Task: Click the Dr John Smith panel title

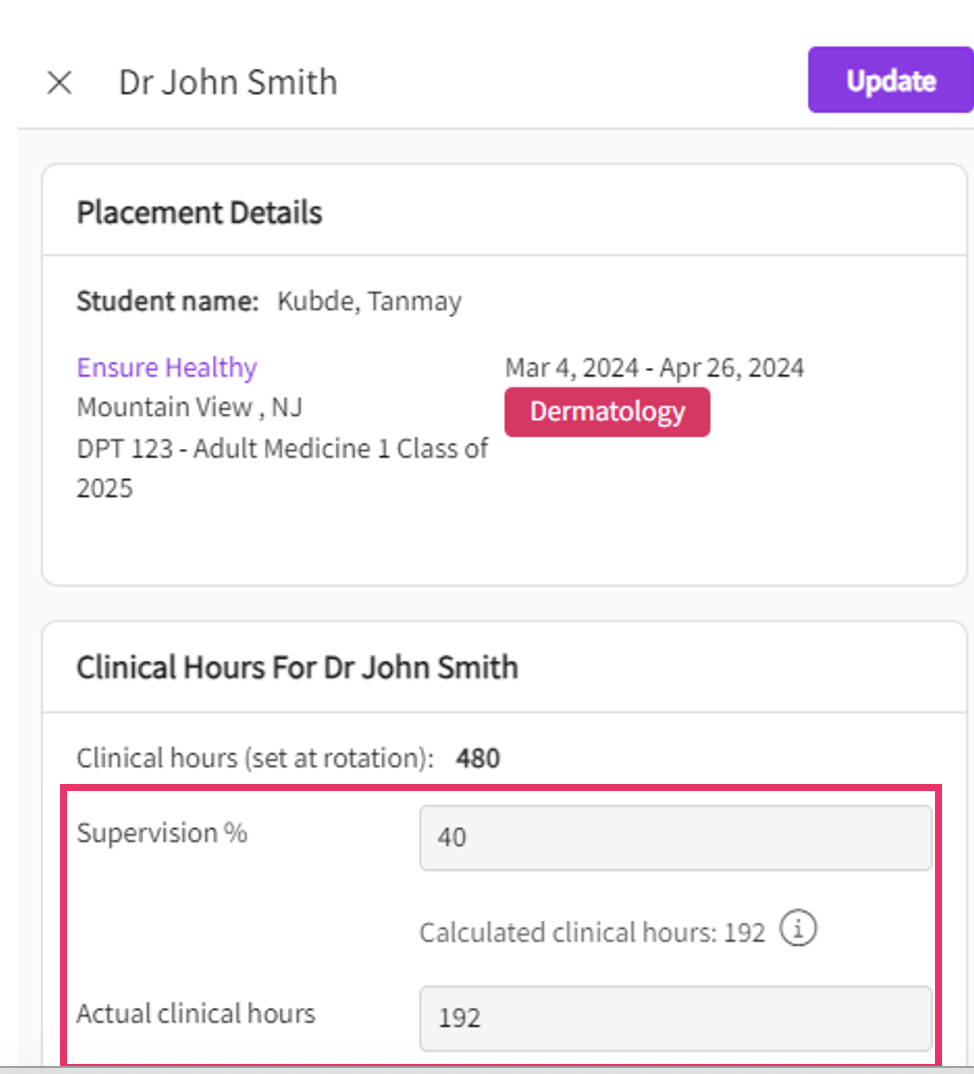Action: (228, 82)
